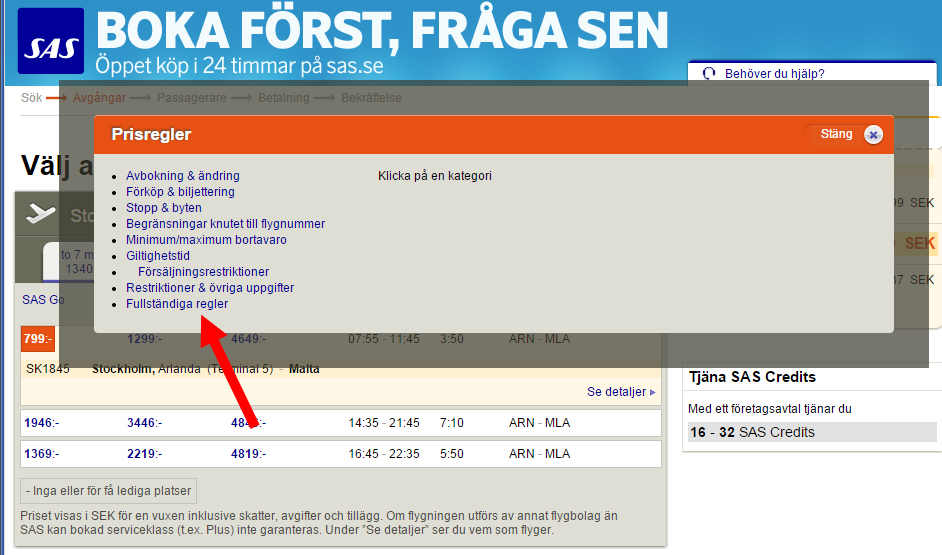Open Restriktioner & övriga uppgifter
Viewport: 942px width, 555px height.
pos(210,288)
